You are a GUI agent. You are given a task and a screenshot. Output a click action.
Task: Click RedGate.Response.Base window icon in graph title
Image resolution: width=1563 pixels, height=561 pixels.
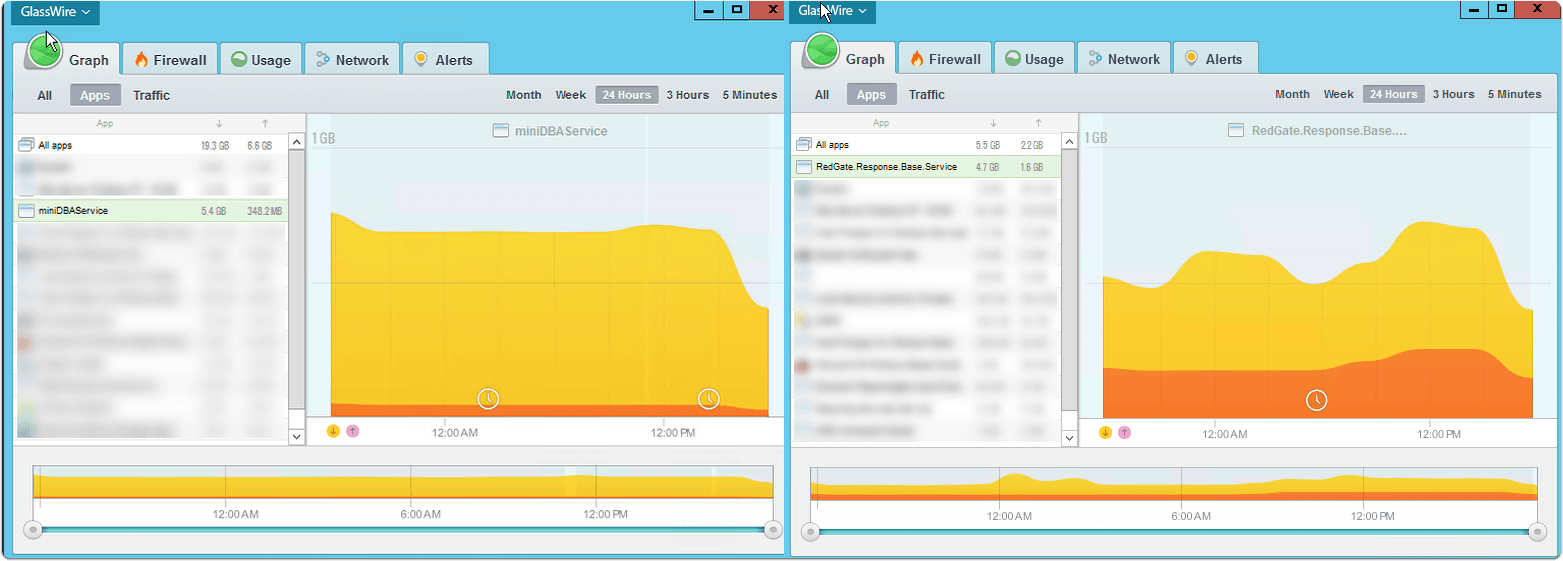pos(1236,130)
